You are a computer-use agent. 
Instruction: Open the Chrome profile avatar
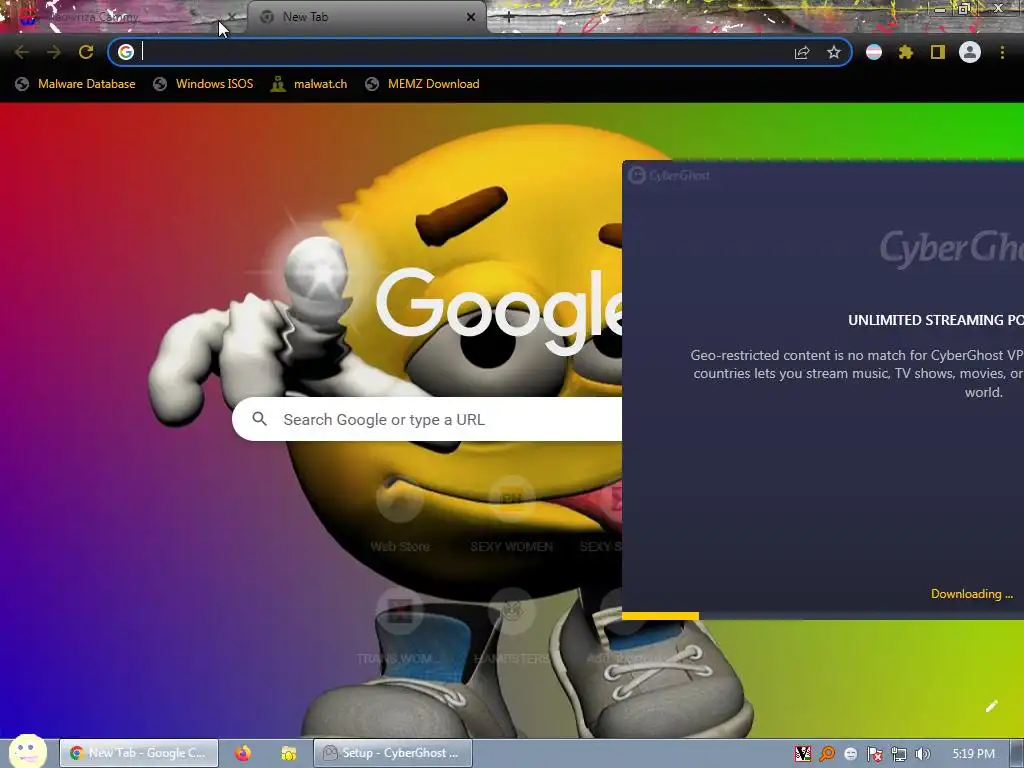pyautogui.click(x=970, y=52)
